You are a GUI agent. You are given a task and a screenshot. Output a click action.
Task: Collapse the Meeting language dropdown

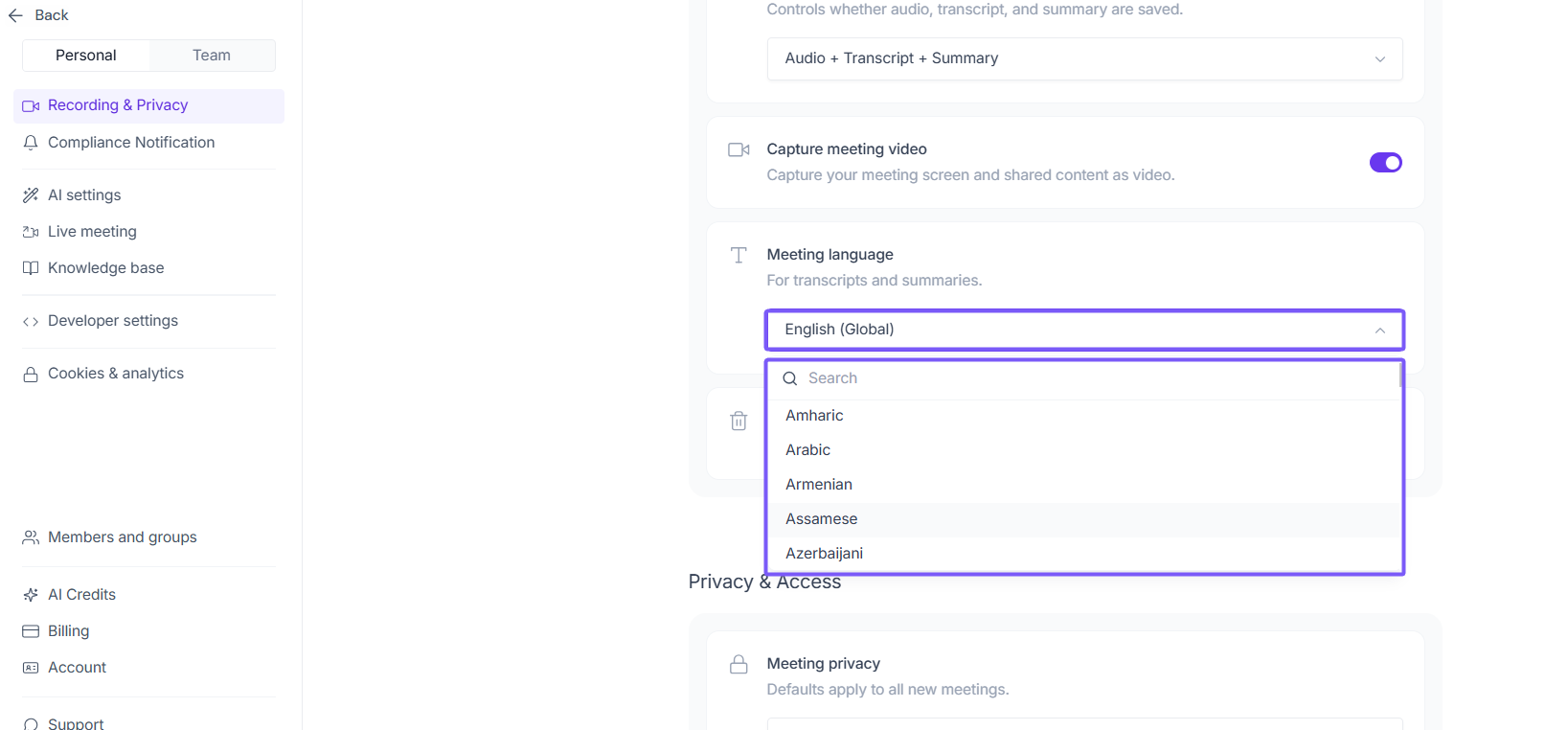1379,331
